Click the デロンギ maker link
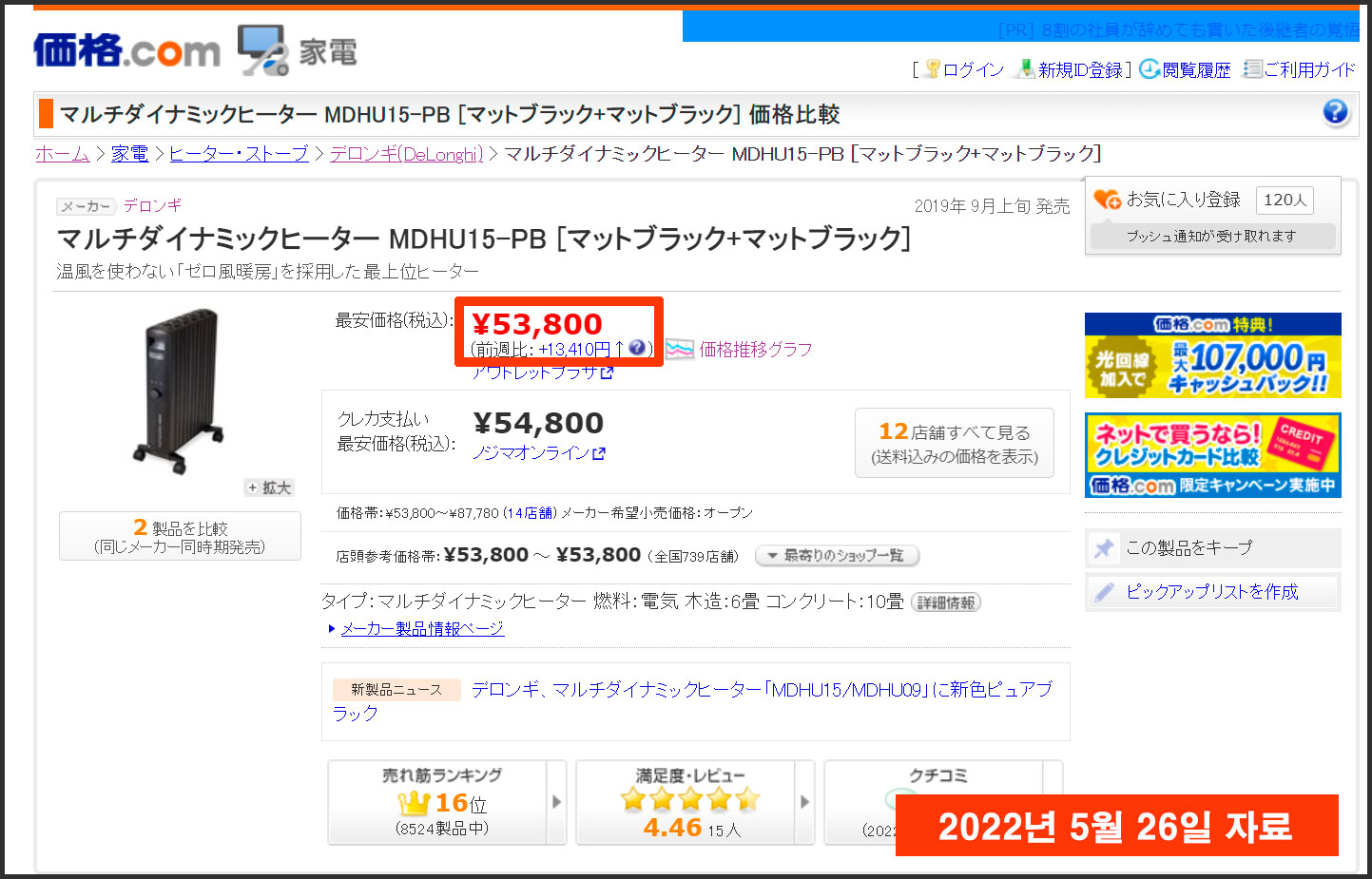 pyautogui.click(x=152, y=205)
